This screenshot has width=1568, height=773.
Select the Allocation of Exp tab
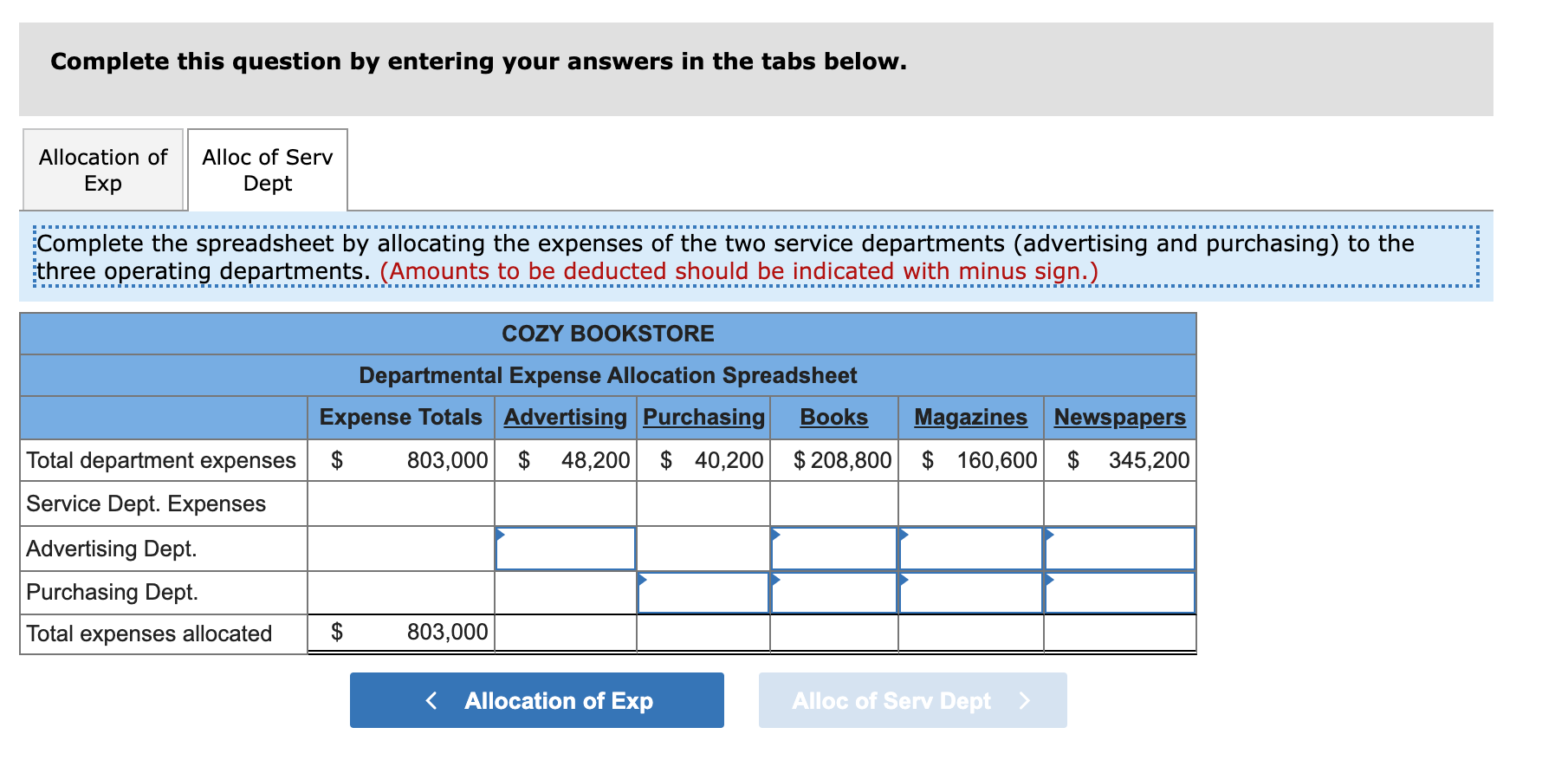[x=101, y=170]
